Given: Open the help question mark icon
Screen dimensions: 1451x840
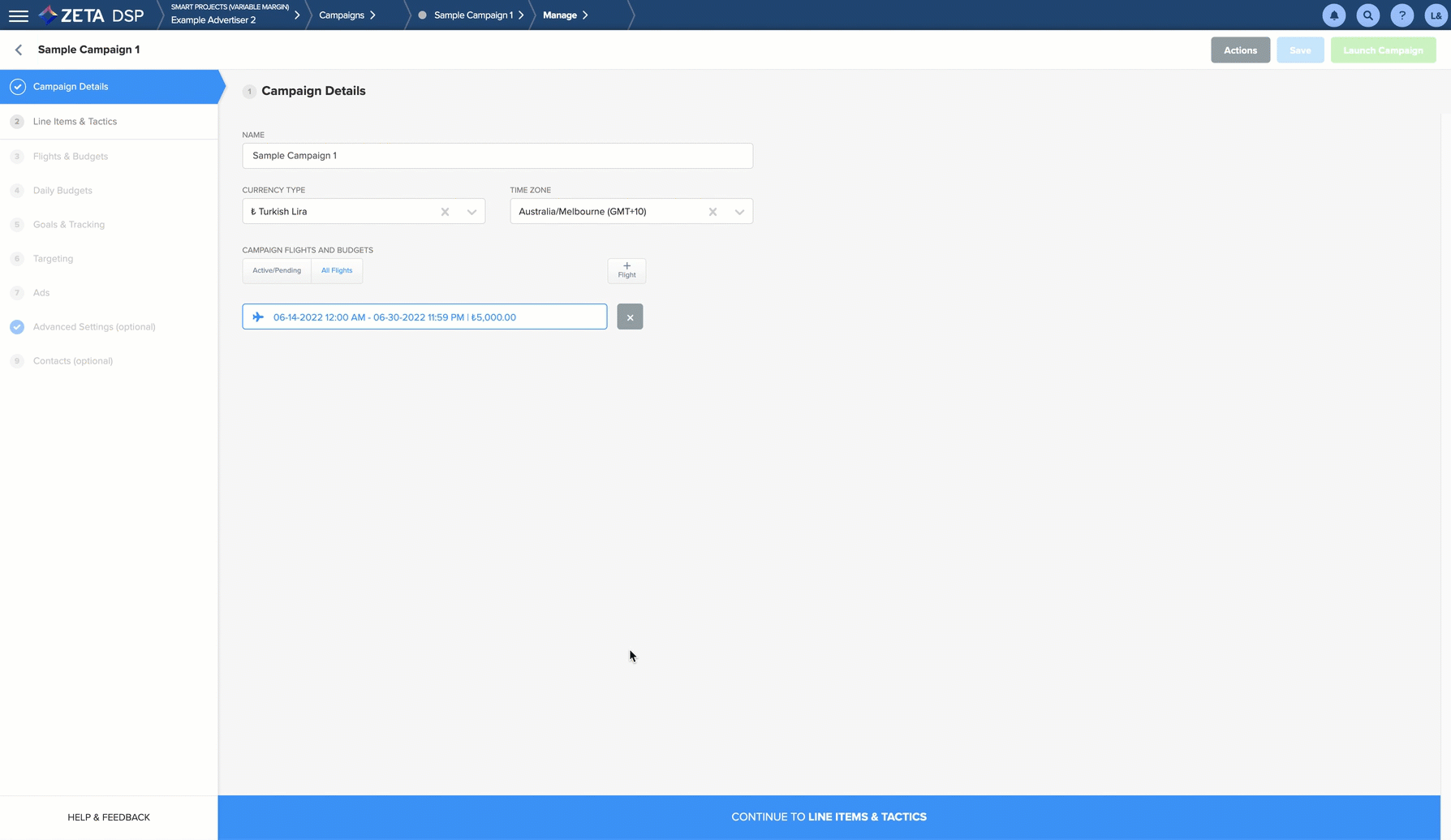Looking at the screenshot, I should (x=1401, y=15).
